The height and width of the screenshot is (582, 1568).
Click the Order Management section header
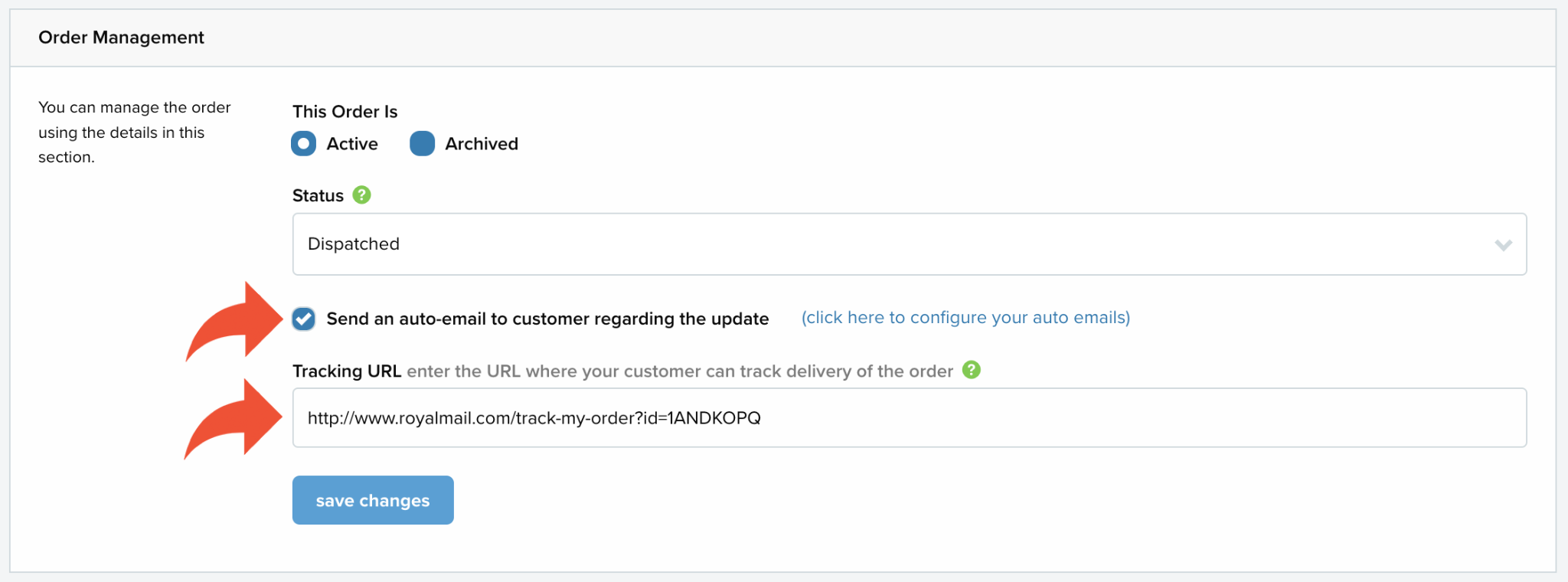[x=121, y=38]
